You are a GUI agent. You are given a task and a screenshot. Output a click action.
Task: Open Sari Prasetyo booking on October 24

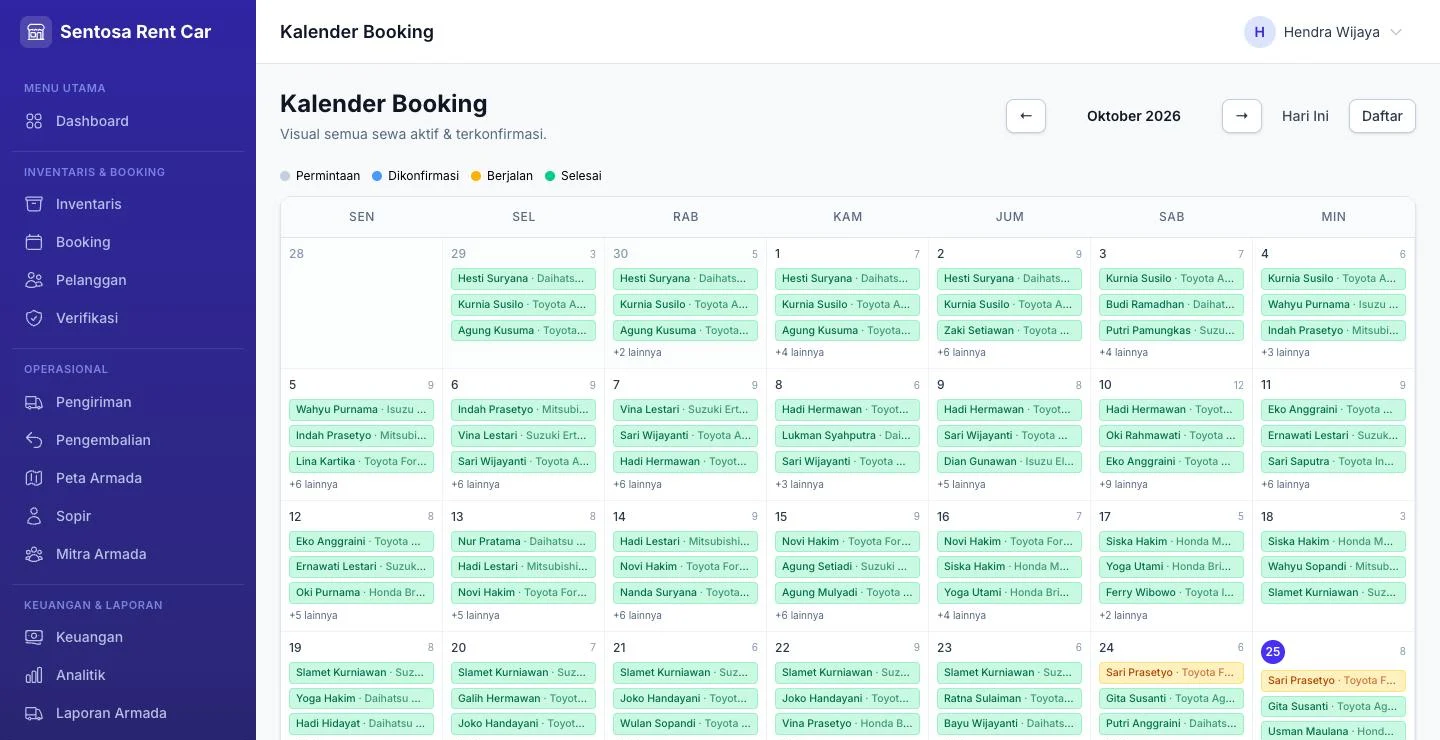1171,673
